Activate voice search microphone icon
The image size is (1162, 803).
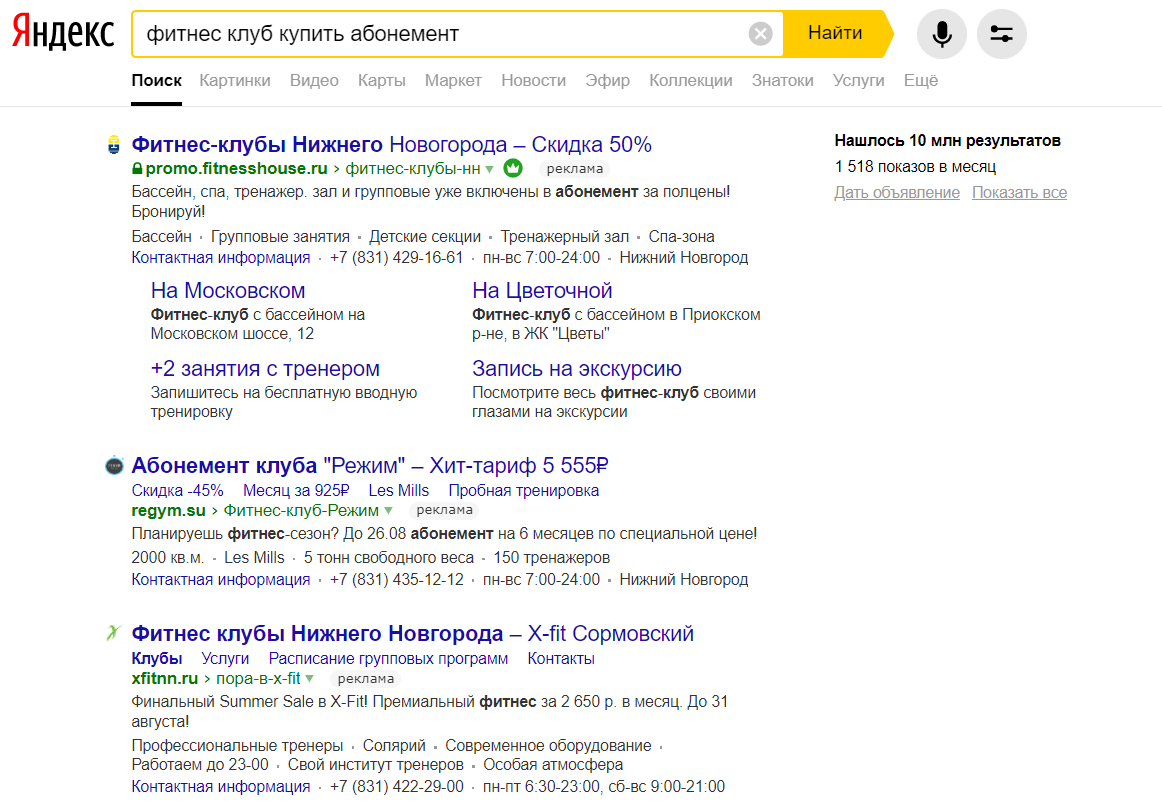point(942,34)
